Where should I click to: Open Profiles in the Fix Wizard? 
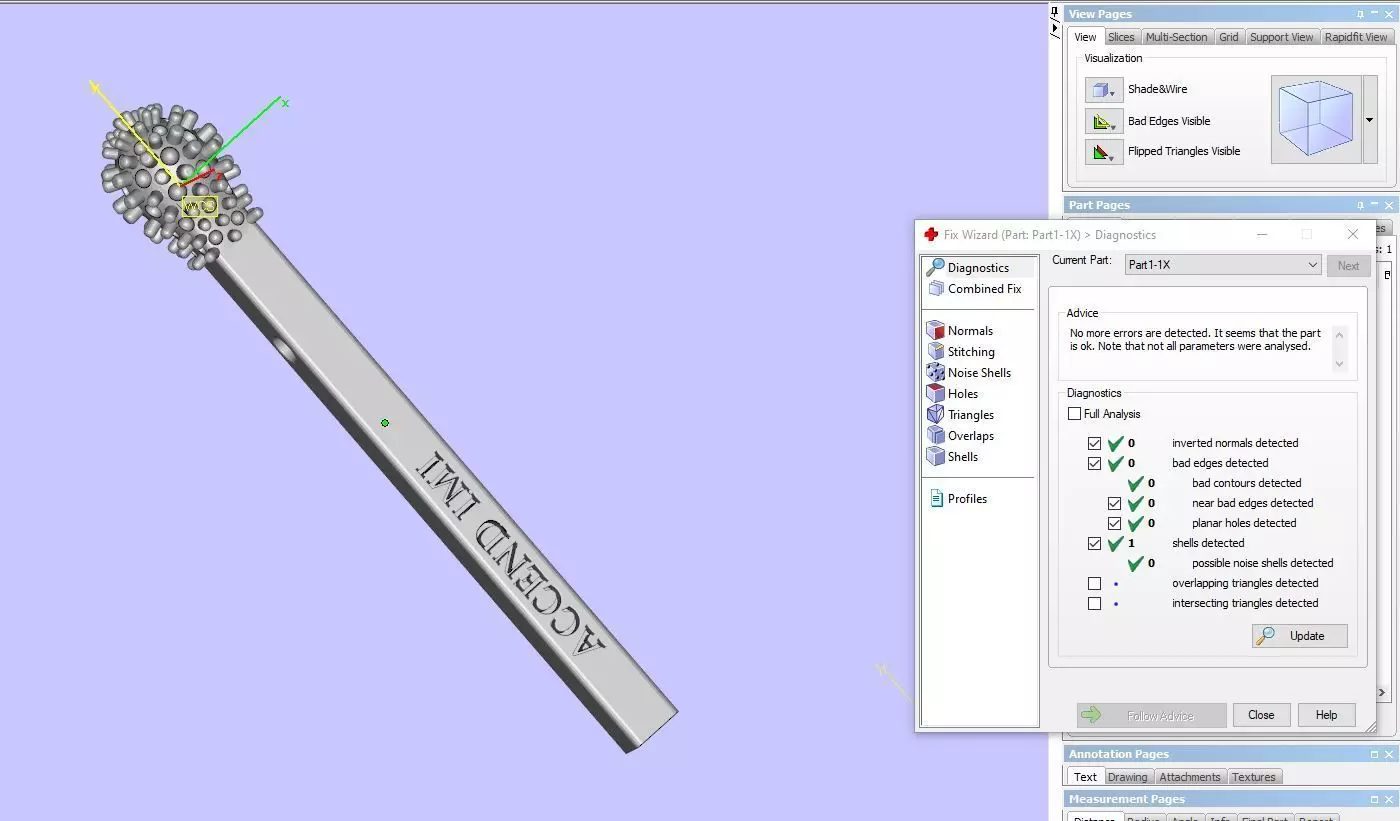(x=958, y=498)
